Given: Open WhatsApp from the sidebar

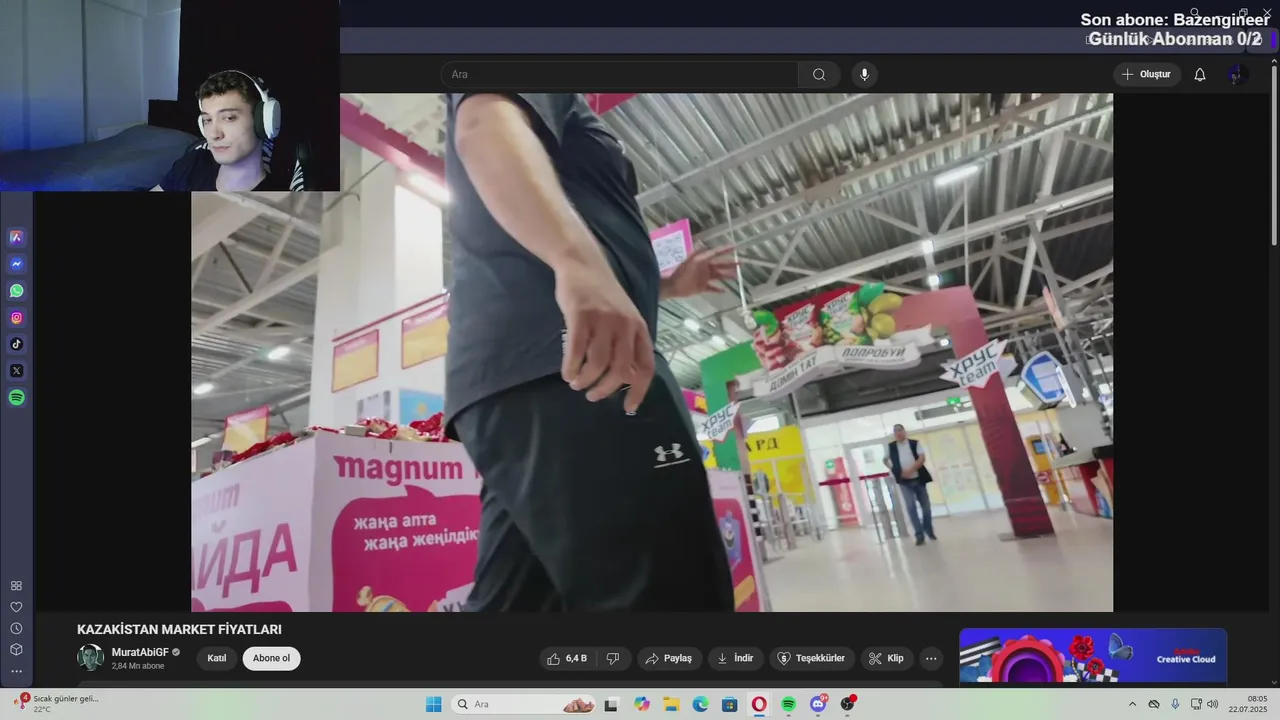Looking at the screenshot, I should (x=16, y=291).
